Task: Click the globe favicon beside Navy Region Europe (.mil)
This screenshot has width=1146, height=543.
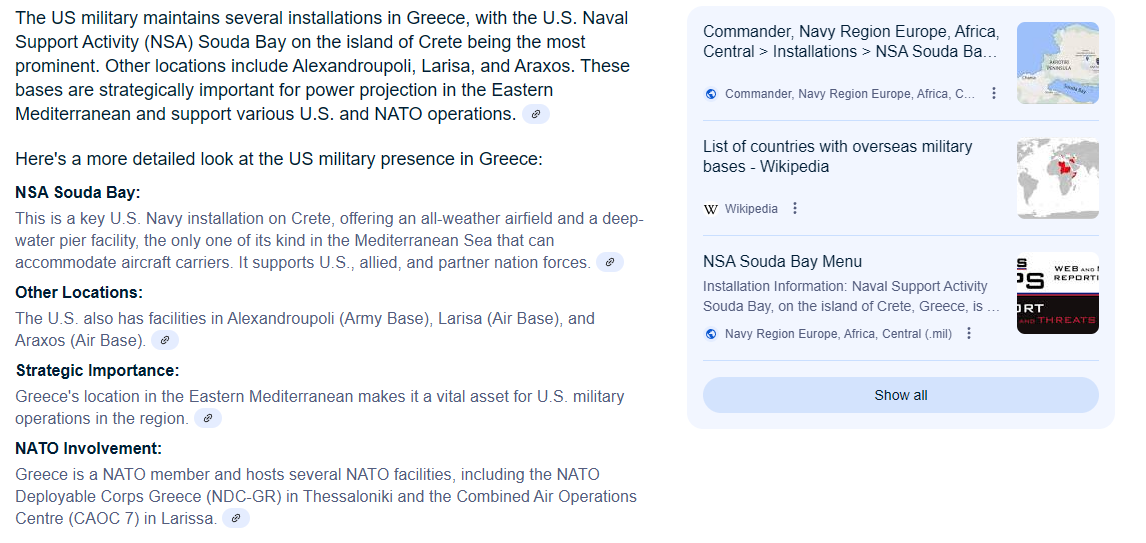Action: click(710, 334)
